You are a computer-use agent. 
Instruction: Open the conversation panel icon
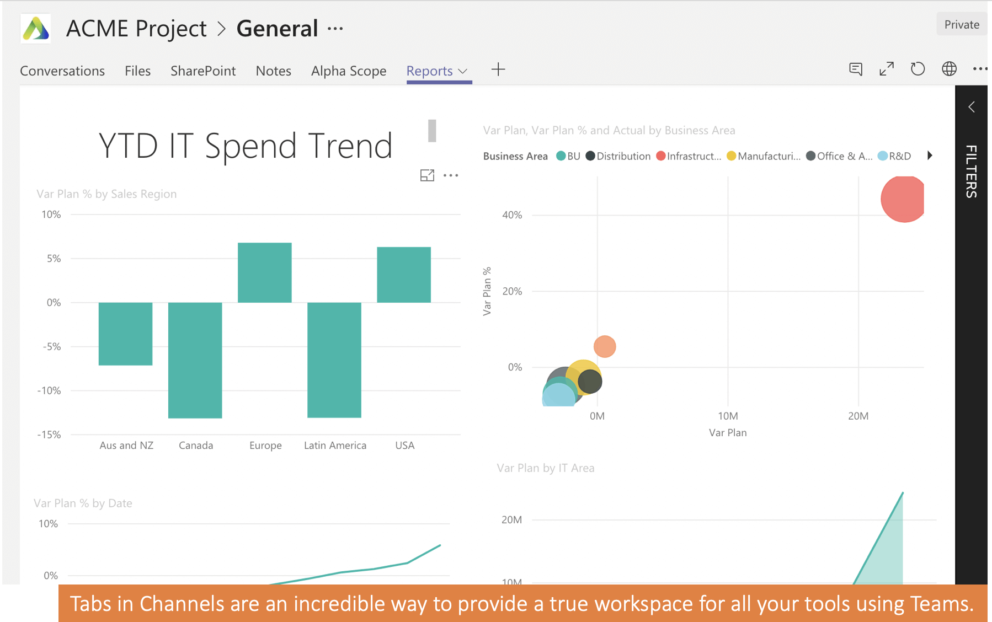pyautogui.click(x=856, y=69)
